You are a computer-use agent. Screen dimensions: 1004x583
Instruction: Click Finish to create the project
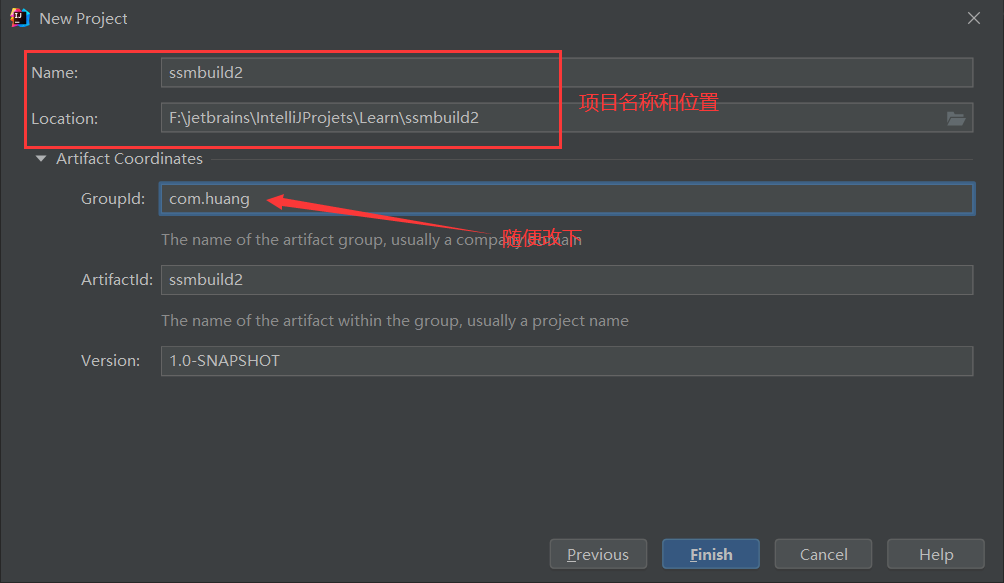[711, 554]
